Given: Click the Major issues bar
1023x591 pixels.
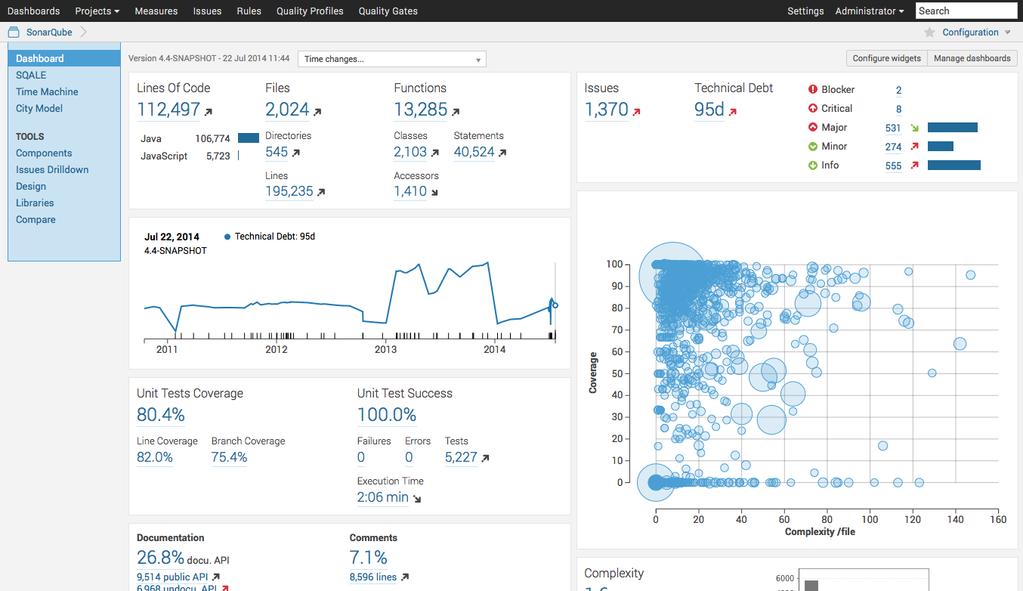Looking at the screenshot, I should 953,127.
